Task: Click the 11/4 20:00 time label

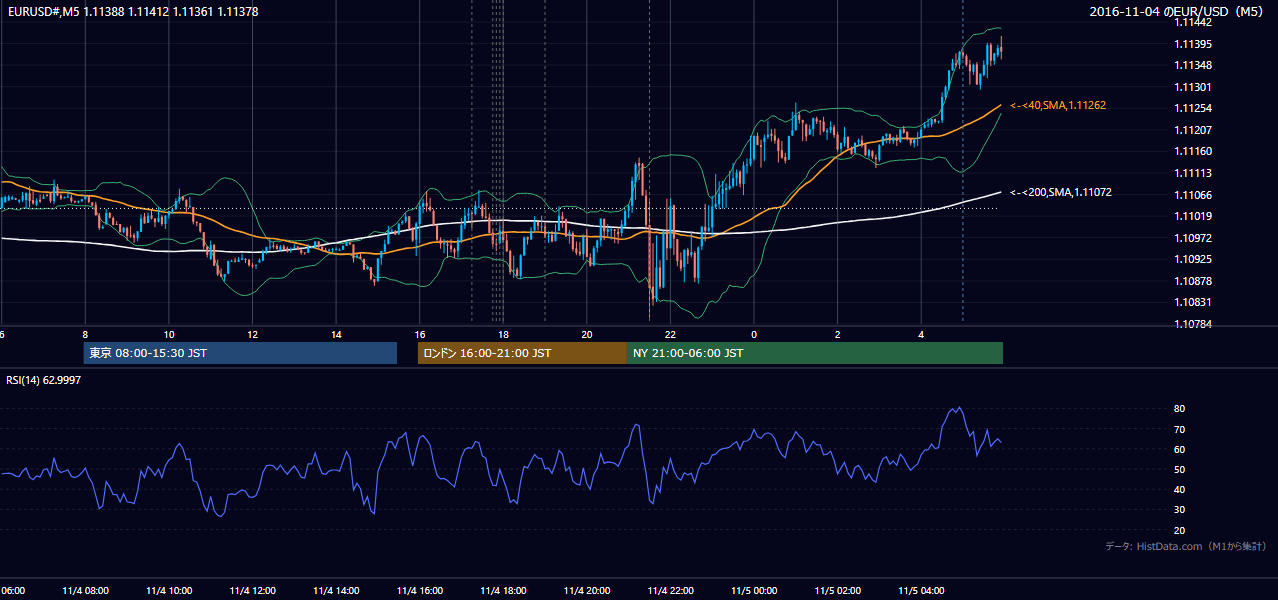Action: click(x=587, y=591)
